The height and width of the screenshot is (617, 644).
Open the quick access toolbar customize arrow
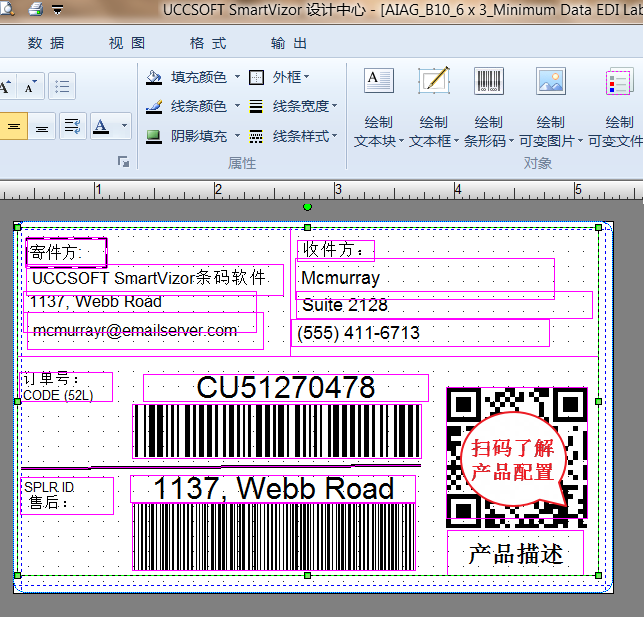point(58,9)
